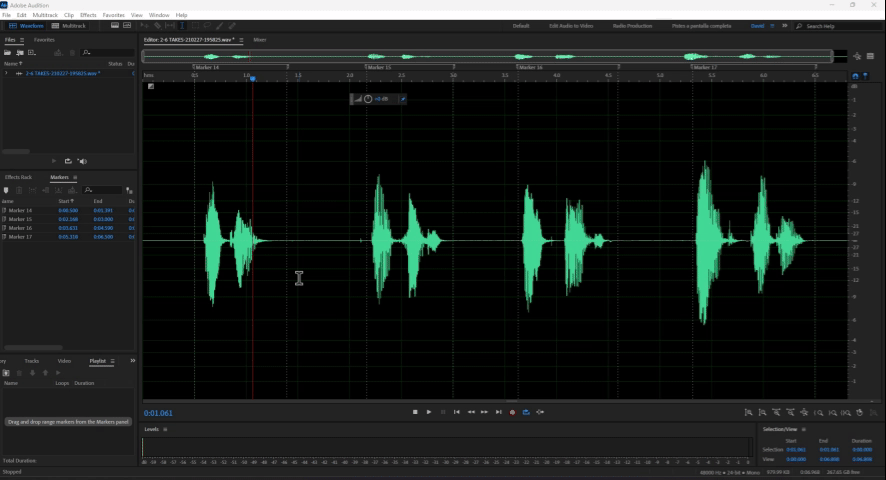Switch to the Favorites panel tab
886x480 pixels.
[x=44, y=40]
